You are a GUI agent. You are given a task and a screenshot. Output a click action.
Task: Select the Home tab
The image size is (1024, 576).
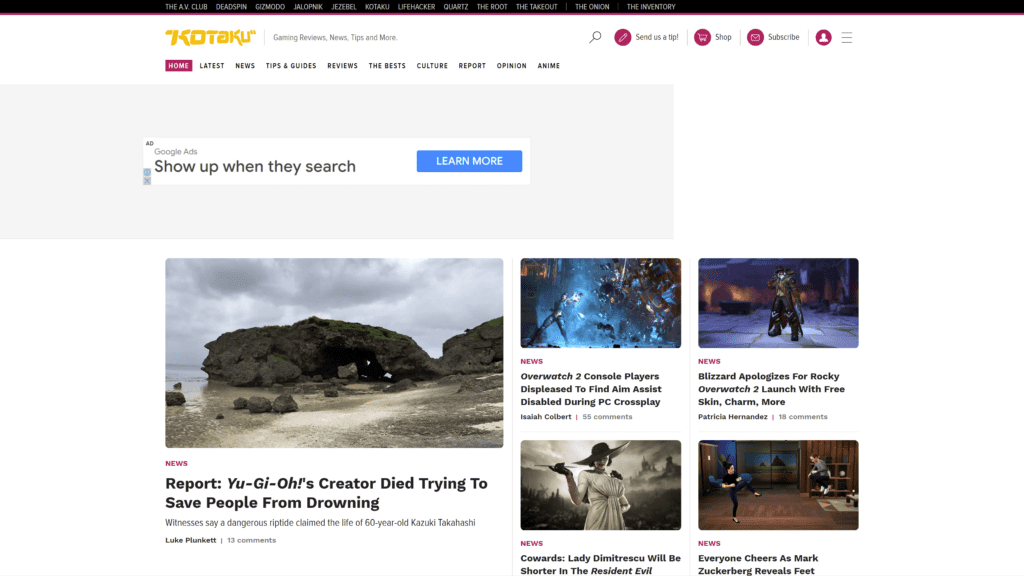178,66
